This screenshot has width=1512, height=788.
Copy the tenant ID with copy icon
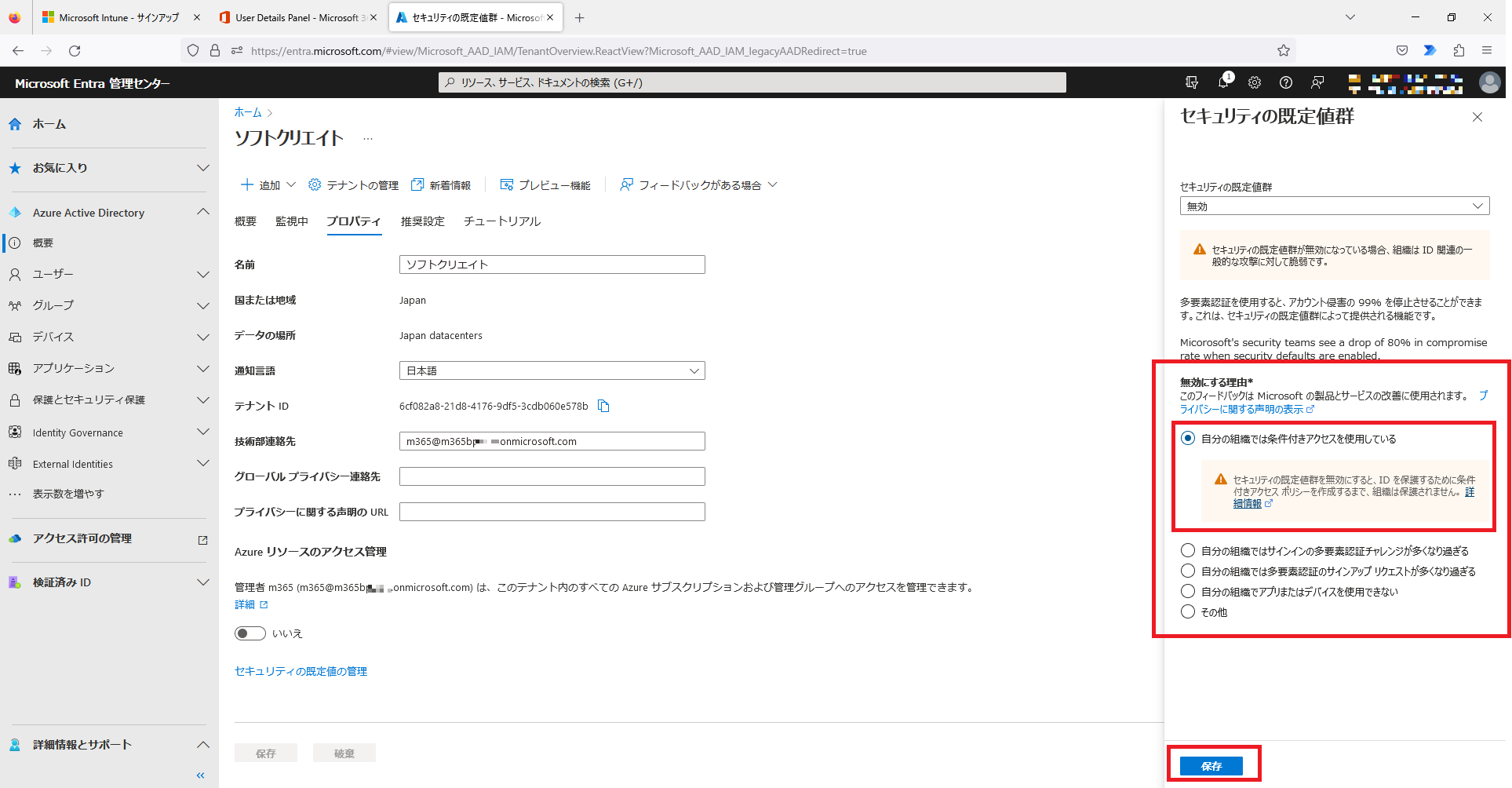[603, 406]
